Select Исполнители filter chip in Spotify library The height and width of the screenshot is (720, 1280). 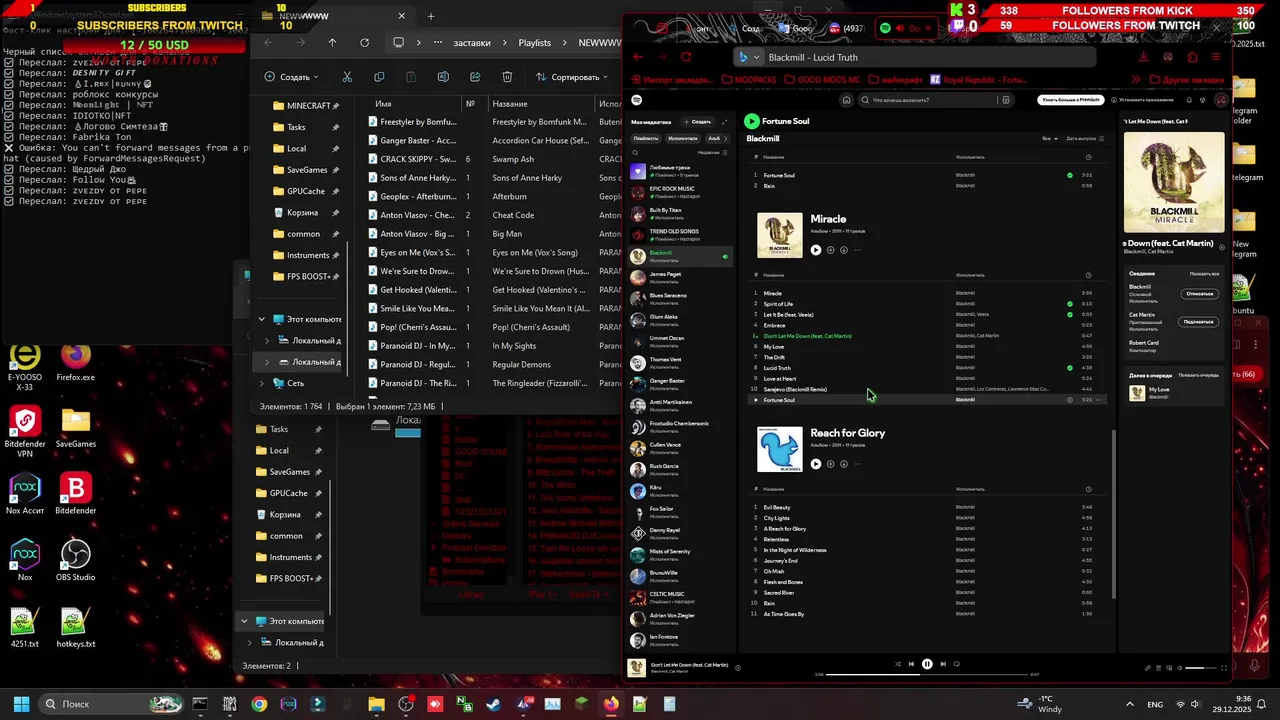[x=683, y=138]
